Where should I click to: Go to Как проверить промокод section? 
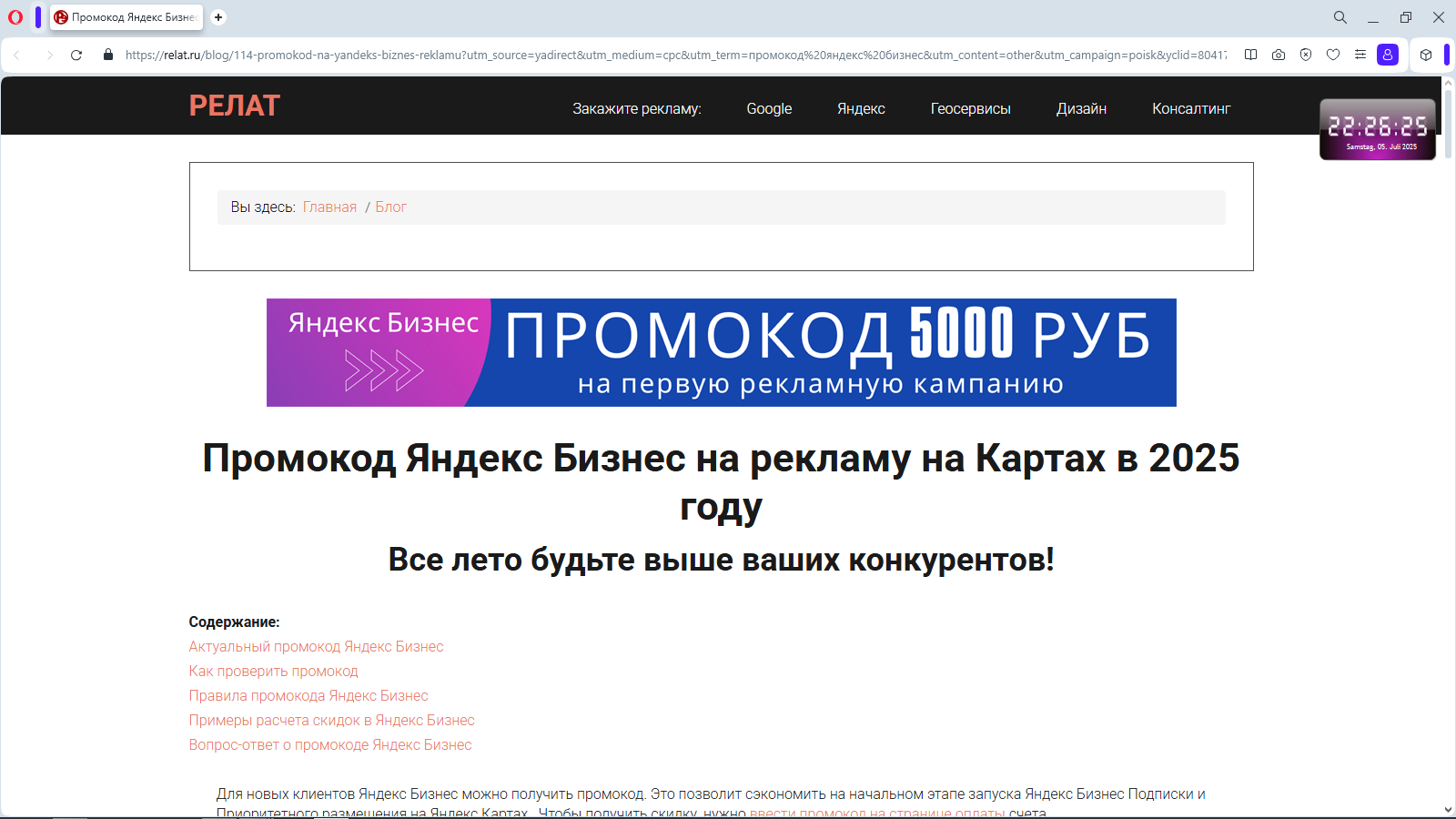coord(273,671)
